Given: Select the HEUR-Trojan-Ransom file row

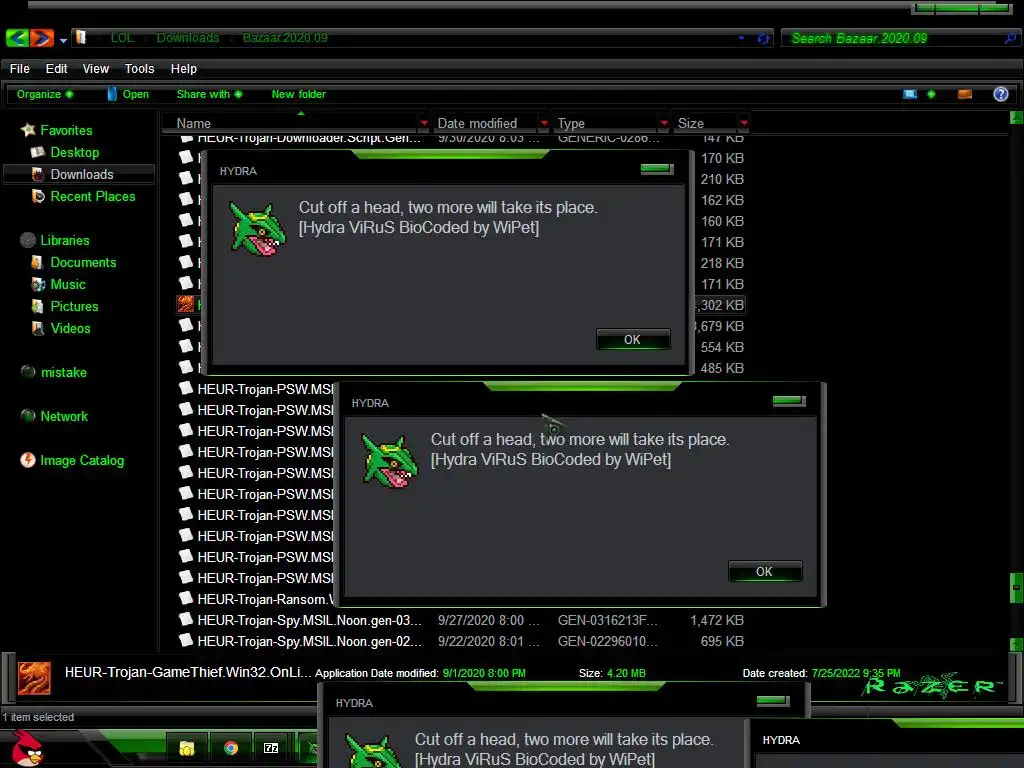Looking at the screenshot, I should coord(255,599).
